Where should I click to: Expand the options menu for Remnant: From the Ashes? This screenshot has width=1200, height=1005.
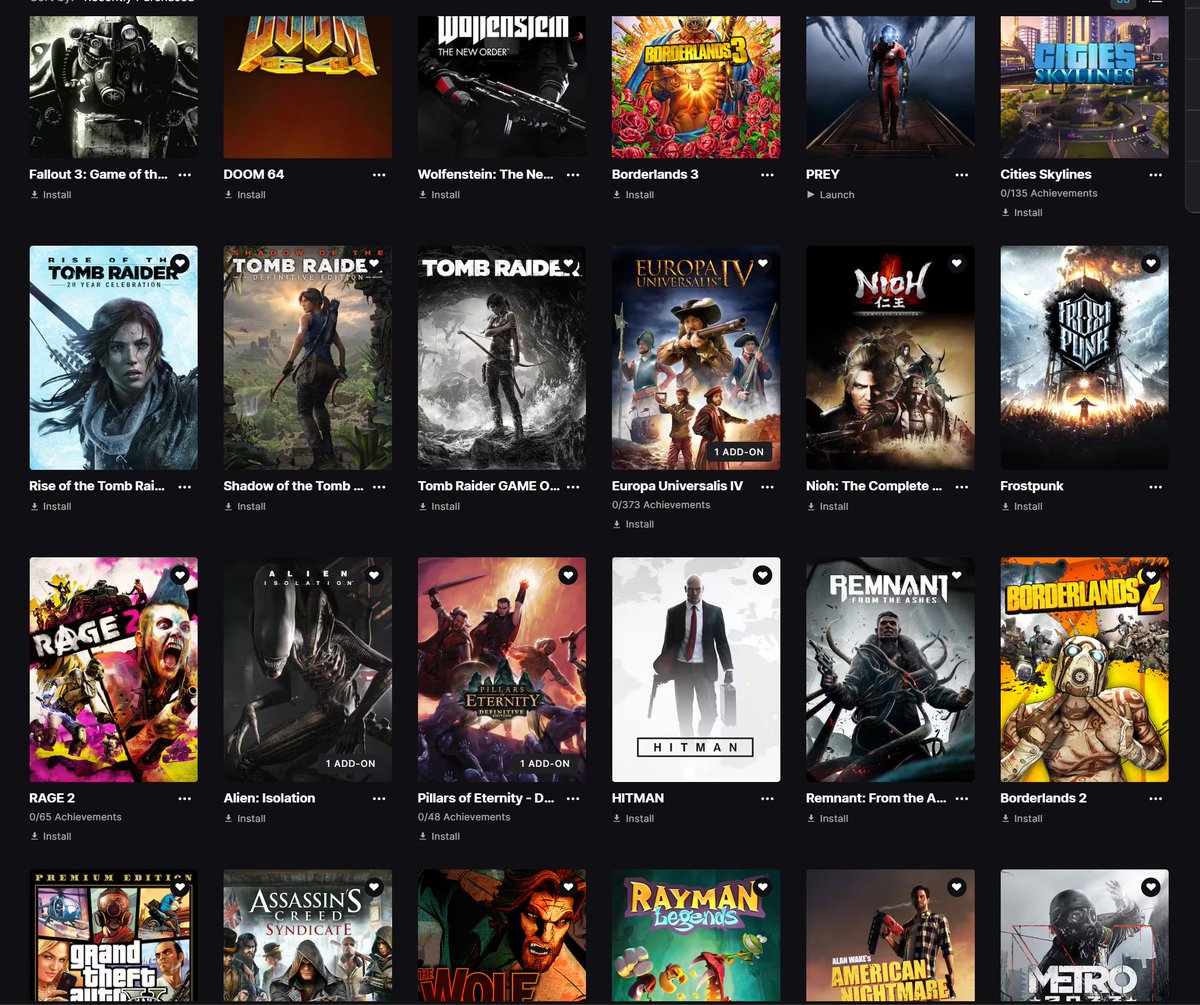961,798
